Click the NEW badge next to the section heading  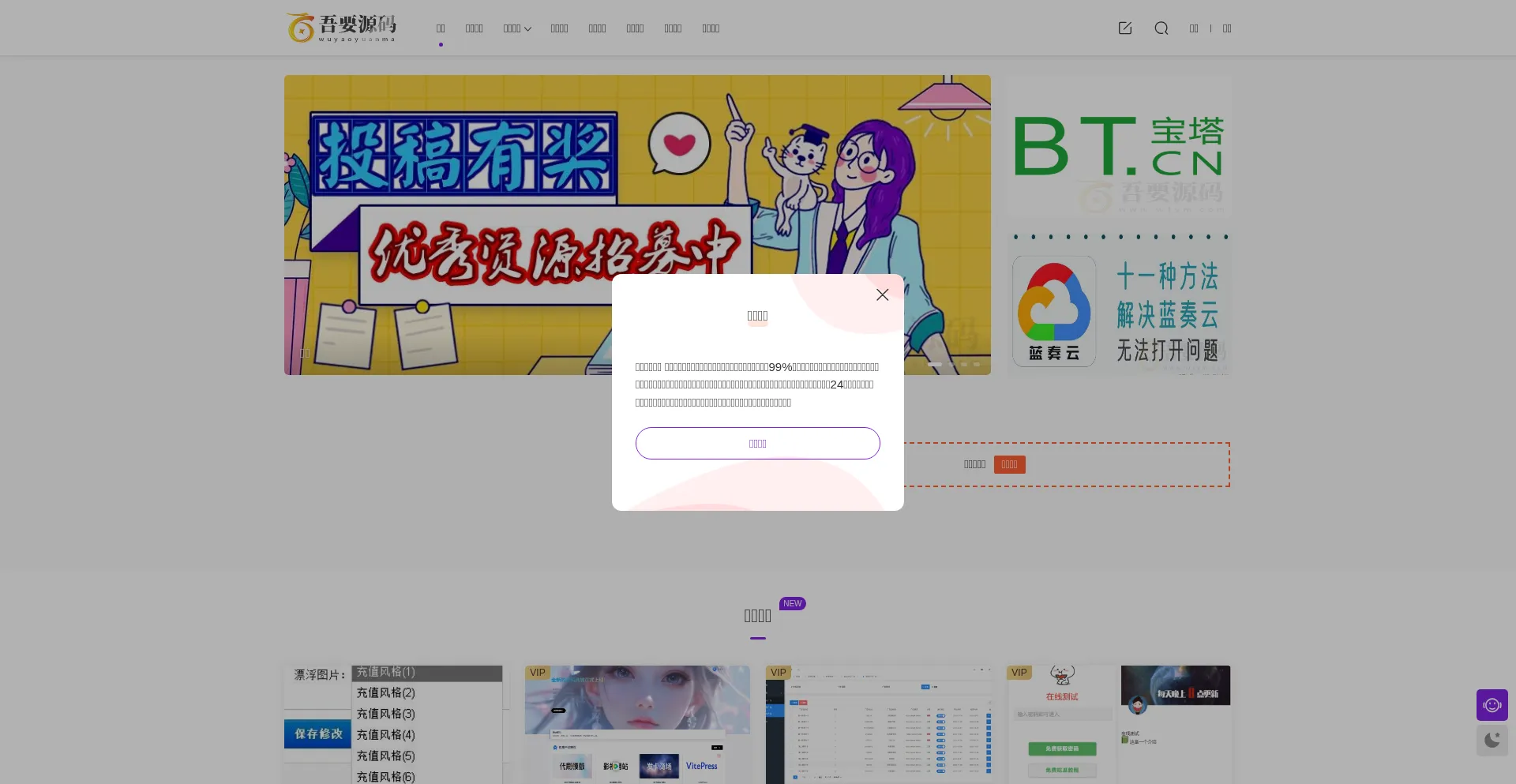(x=792, y=603)
